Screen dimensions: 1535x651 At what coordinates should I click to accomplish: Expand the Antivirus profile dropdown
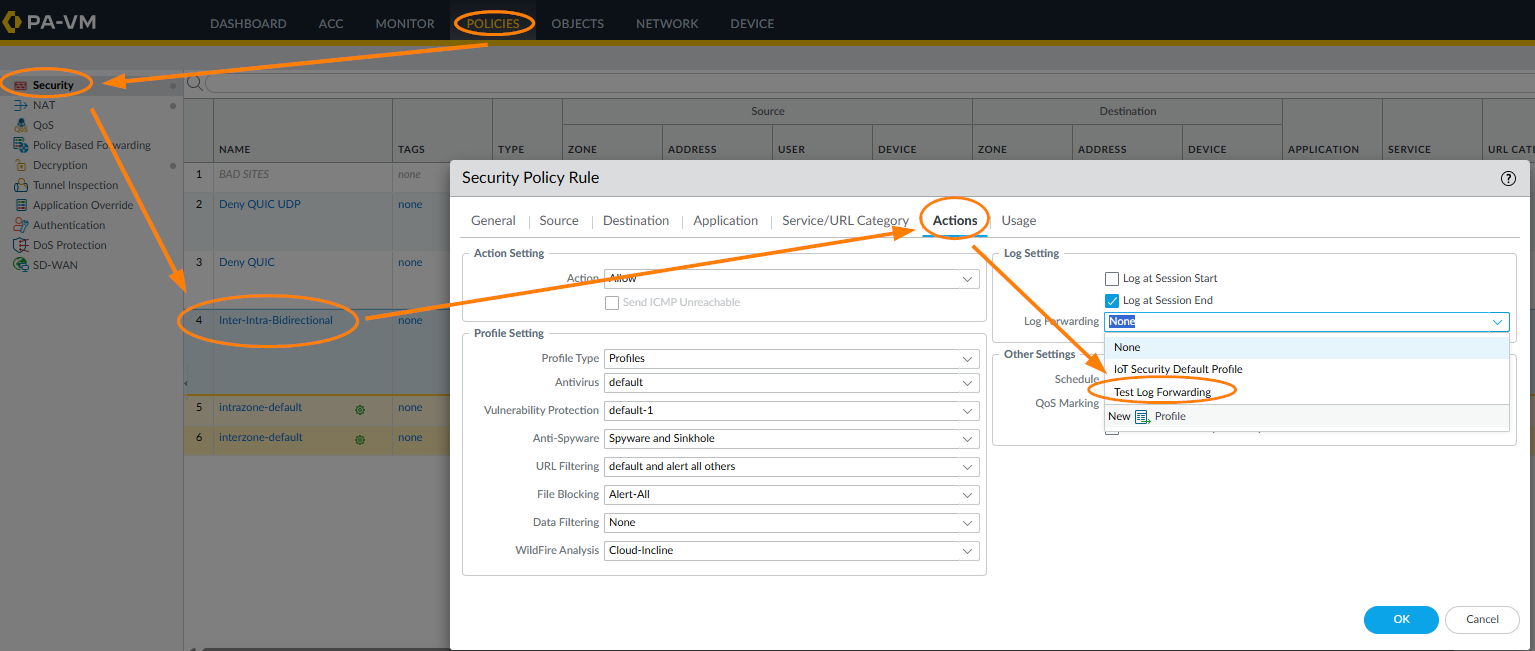[x=967, y=383]
